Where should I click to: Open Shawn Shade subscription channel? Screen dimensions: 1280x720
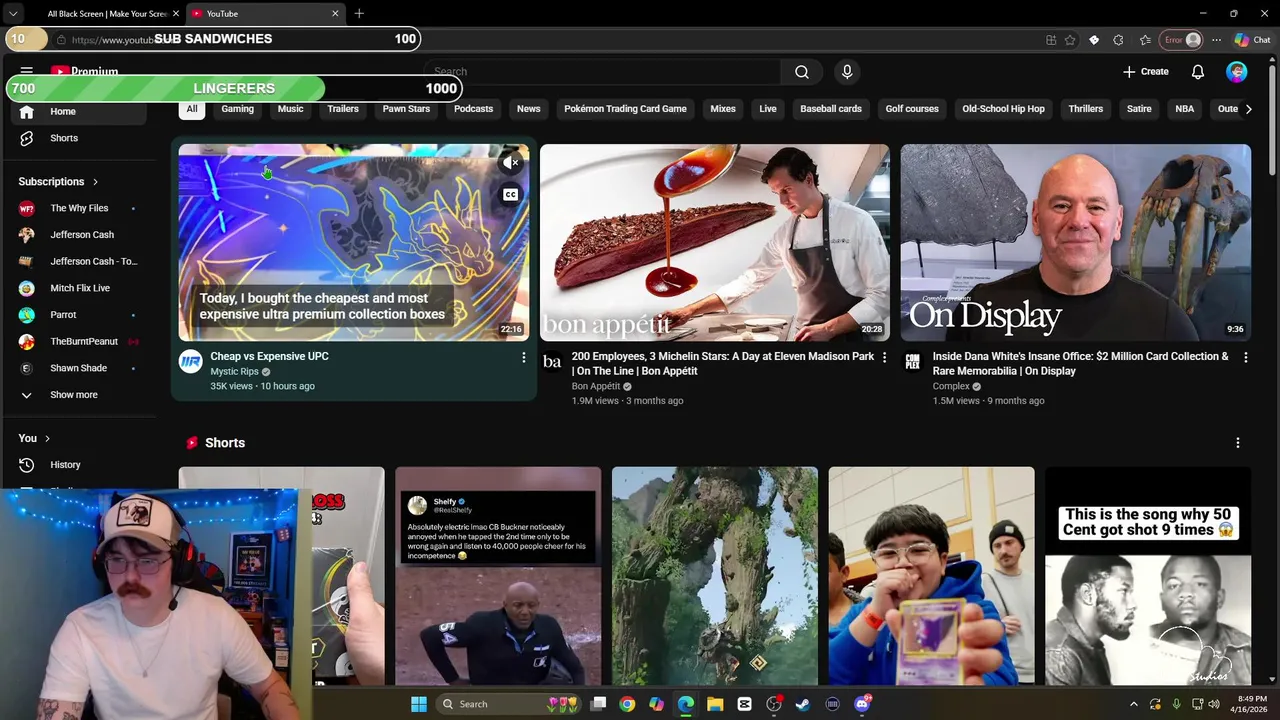click(x=80, y=368)
